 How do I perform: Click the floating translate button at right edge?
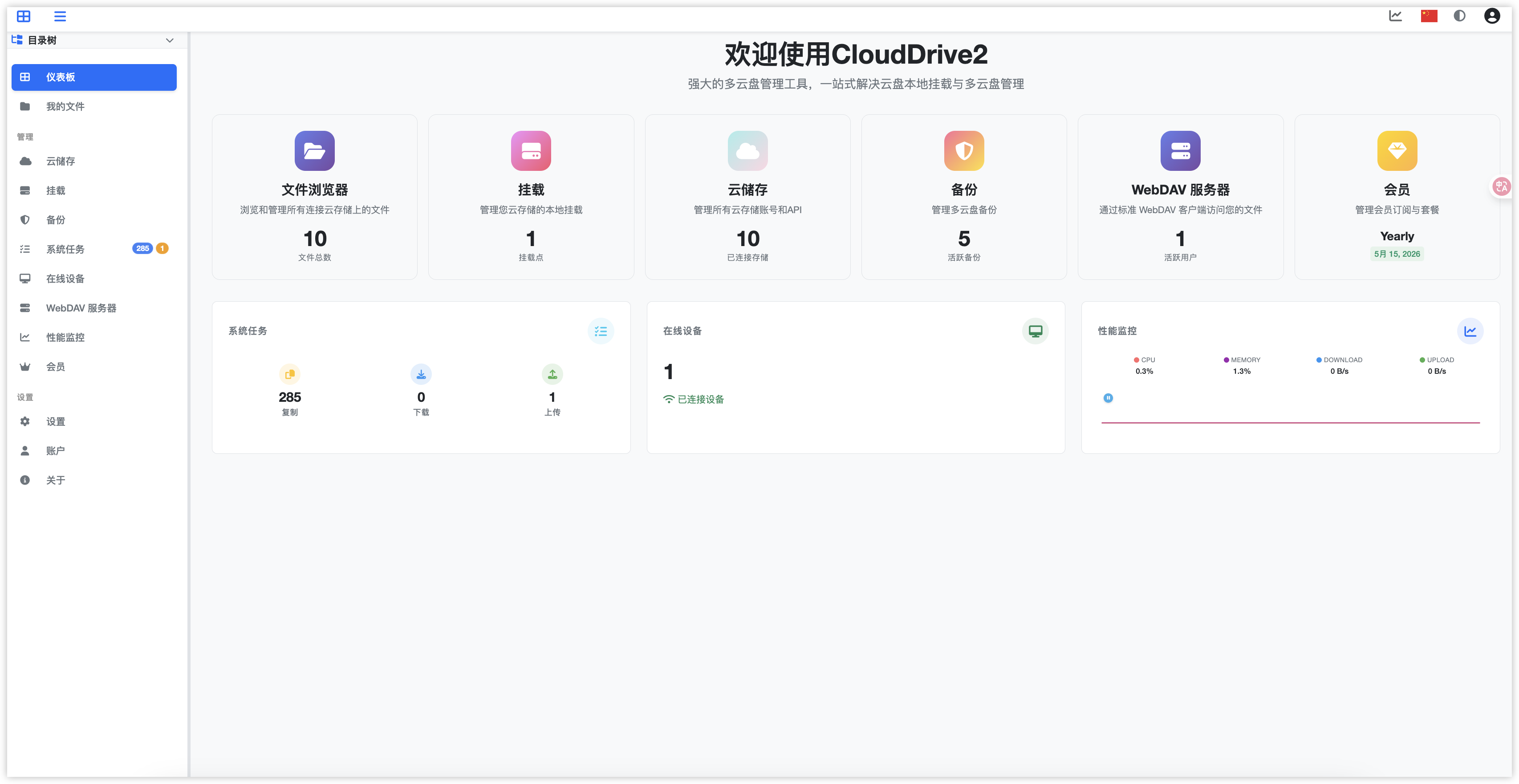point(1501,187)
